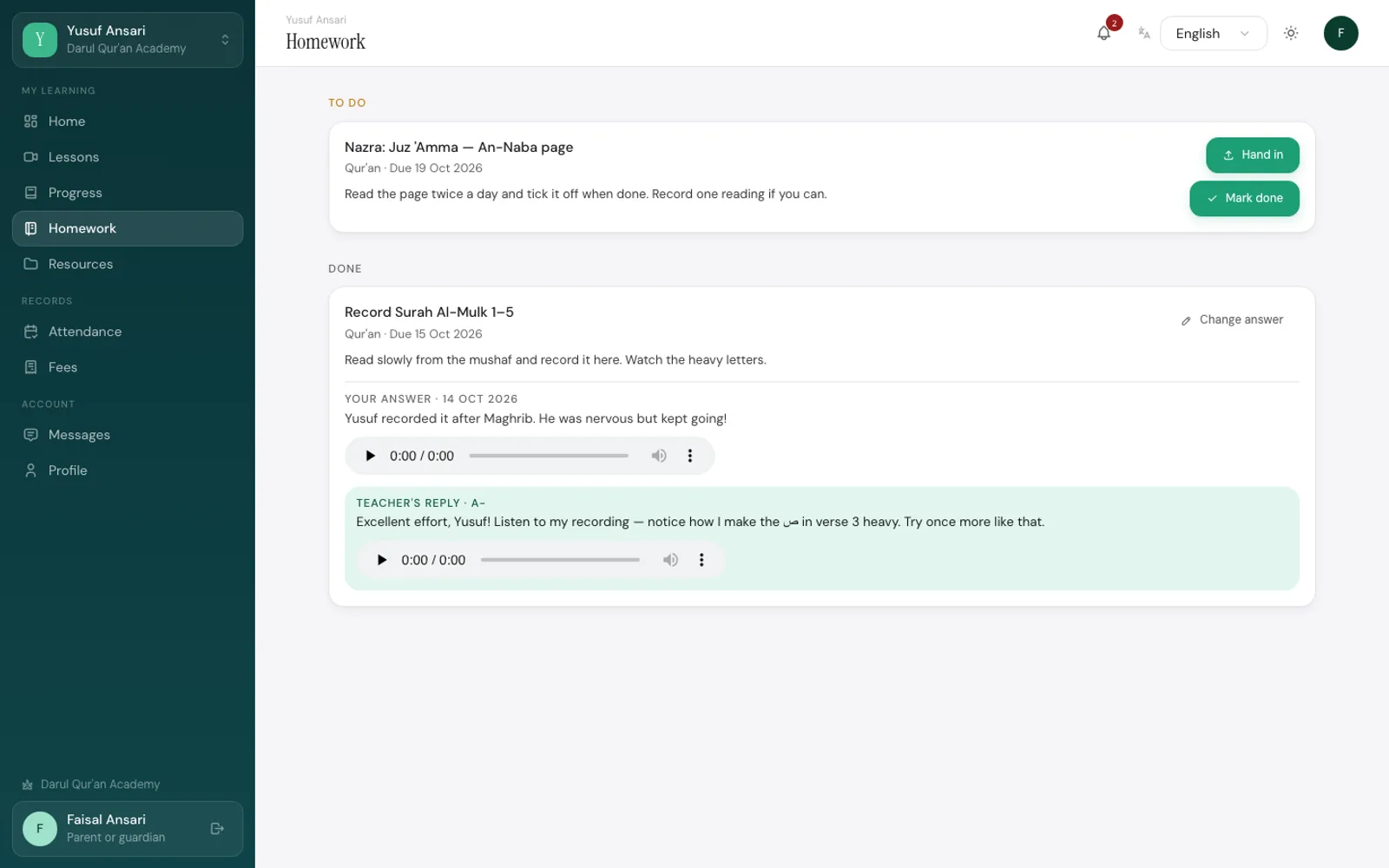Click the Record Surah Al-Mulk 1–5 title
Screen dimensions: 1389x868
[x=429, y=312]
